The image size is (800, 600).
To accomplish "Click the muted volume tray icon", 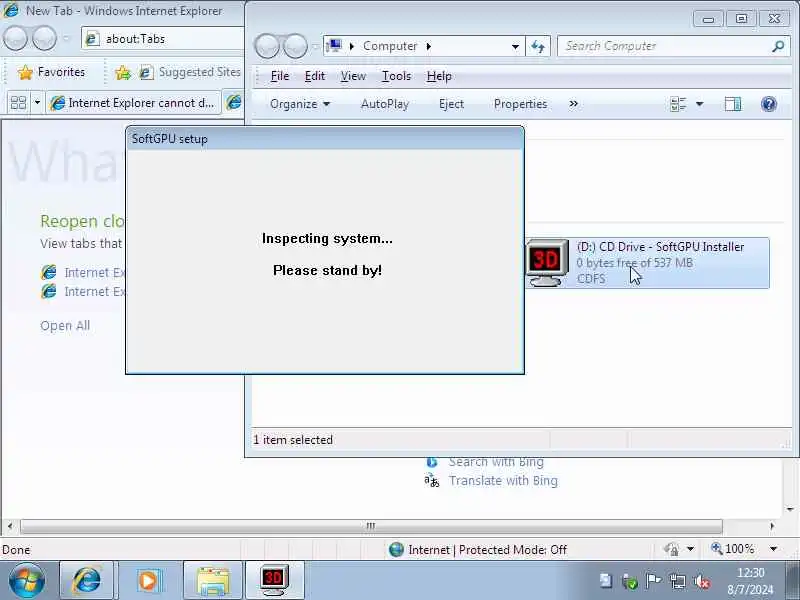I will [703, 581].
